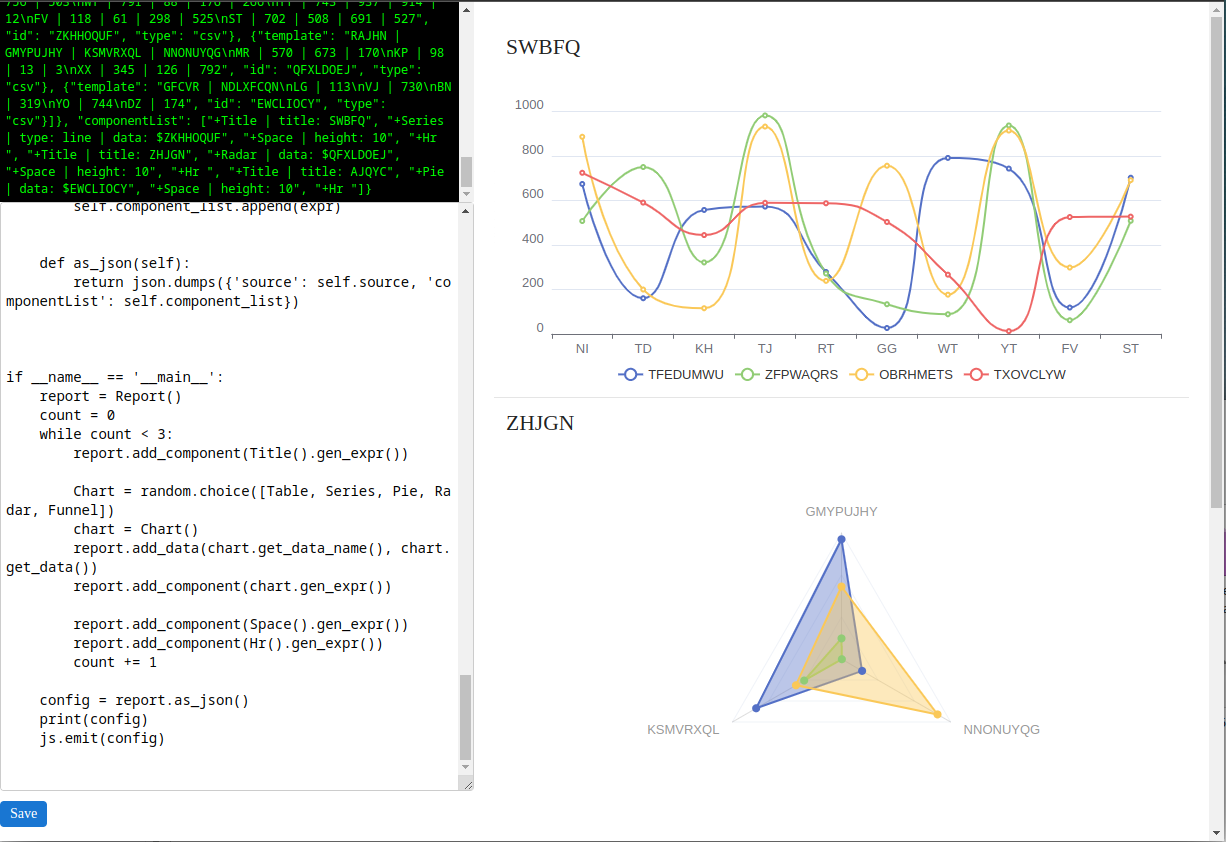Toggle the OBRHMETS legend entry
This screenshot has height=842, width=1226.
point(902,375)
